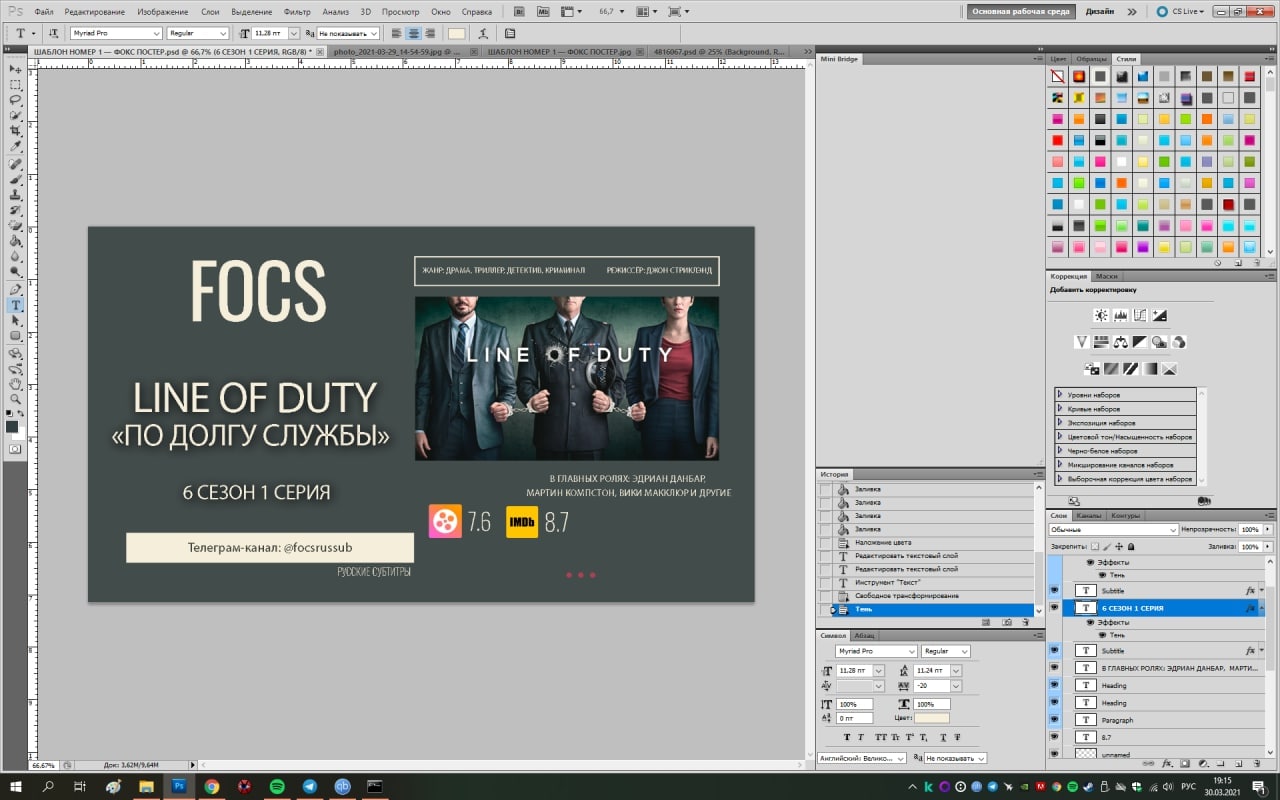This screenshot has width=1280, height=800.
Task: Select the Clone Stamp tool
Action: tap(16, 195)
